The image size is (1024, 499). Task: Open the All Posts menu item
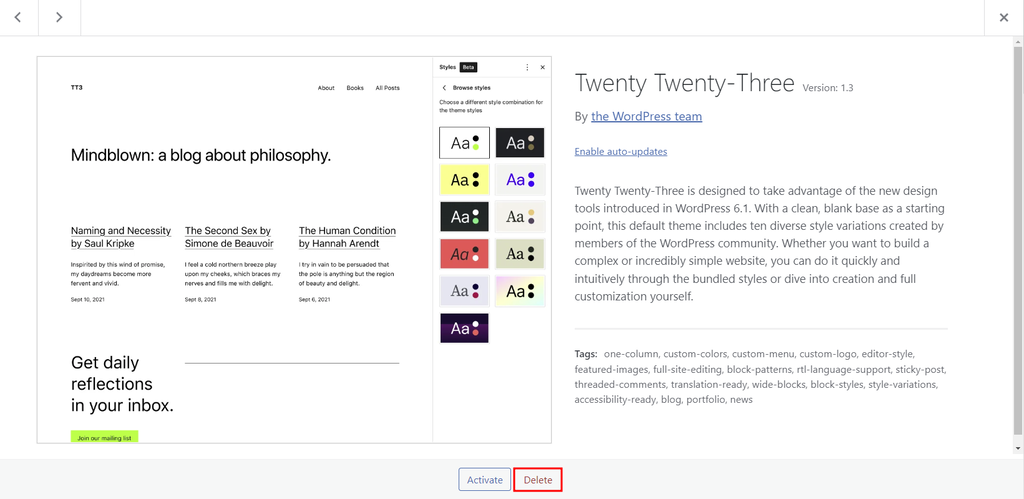[x=387, y=88]
